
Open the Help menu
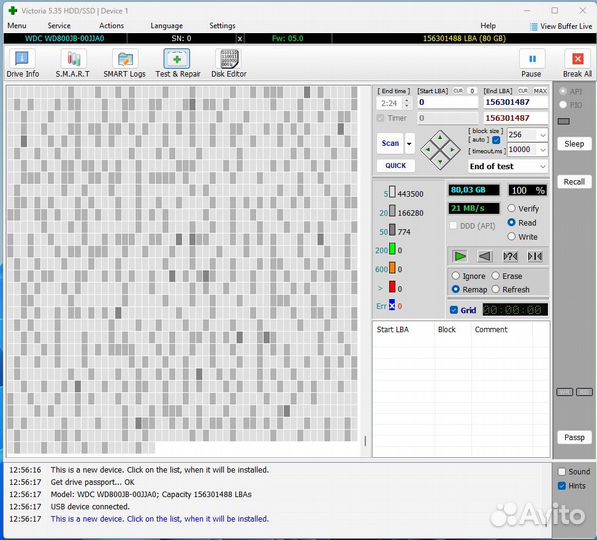(488, 26)
